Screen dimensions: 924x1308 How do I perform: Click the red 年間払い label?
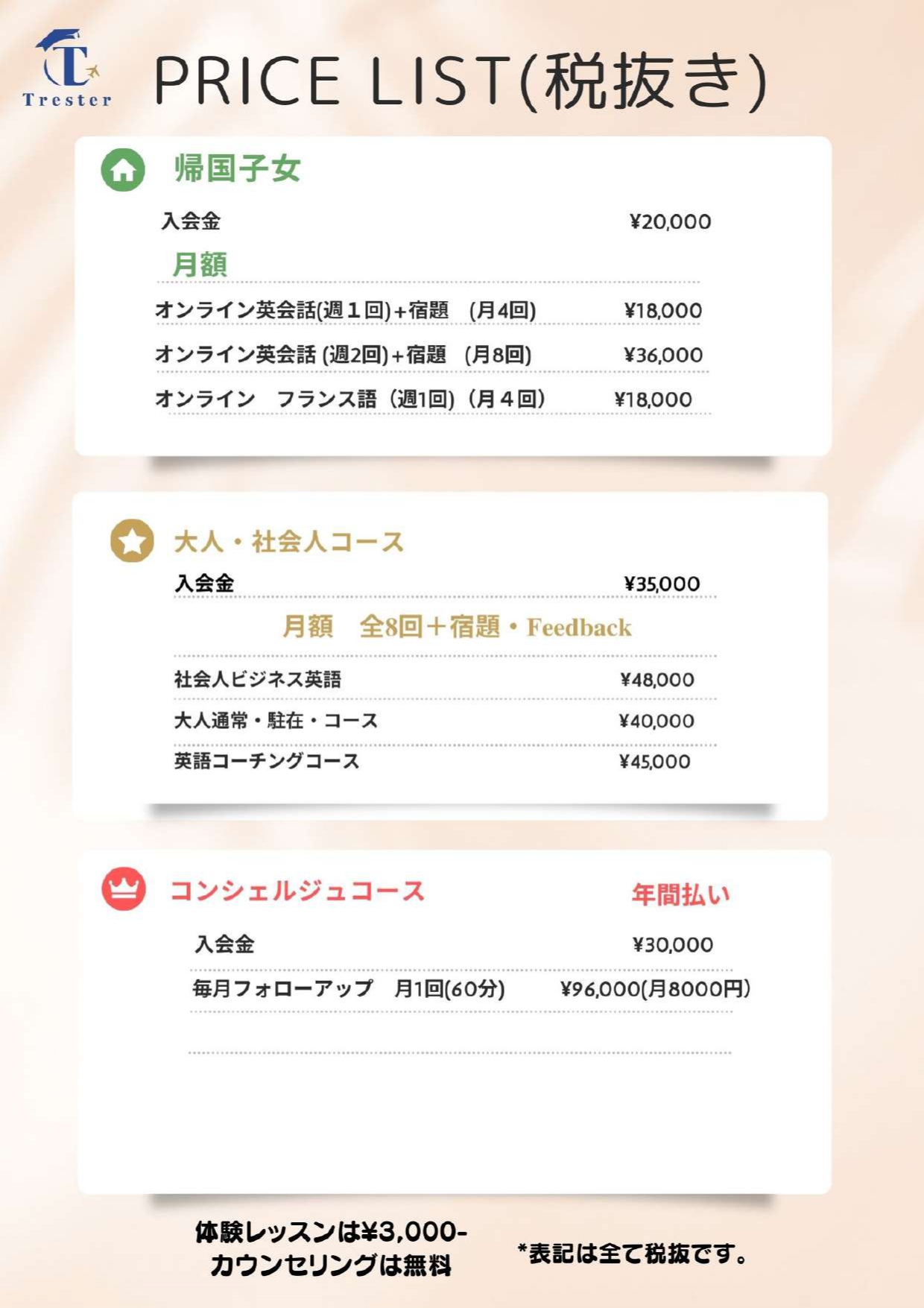pyautogui.click(x=680, y=894)
